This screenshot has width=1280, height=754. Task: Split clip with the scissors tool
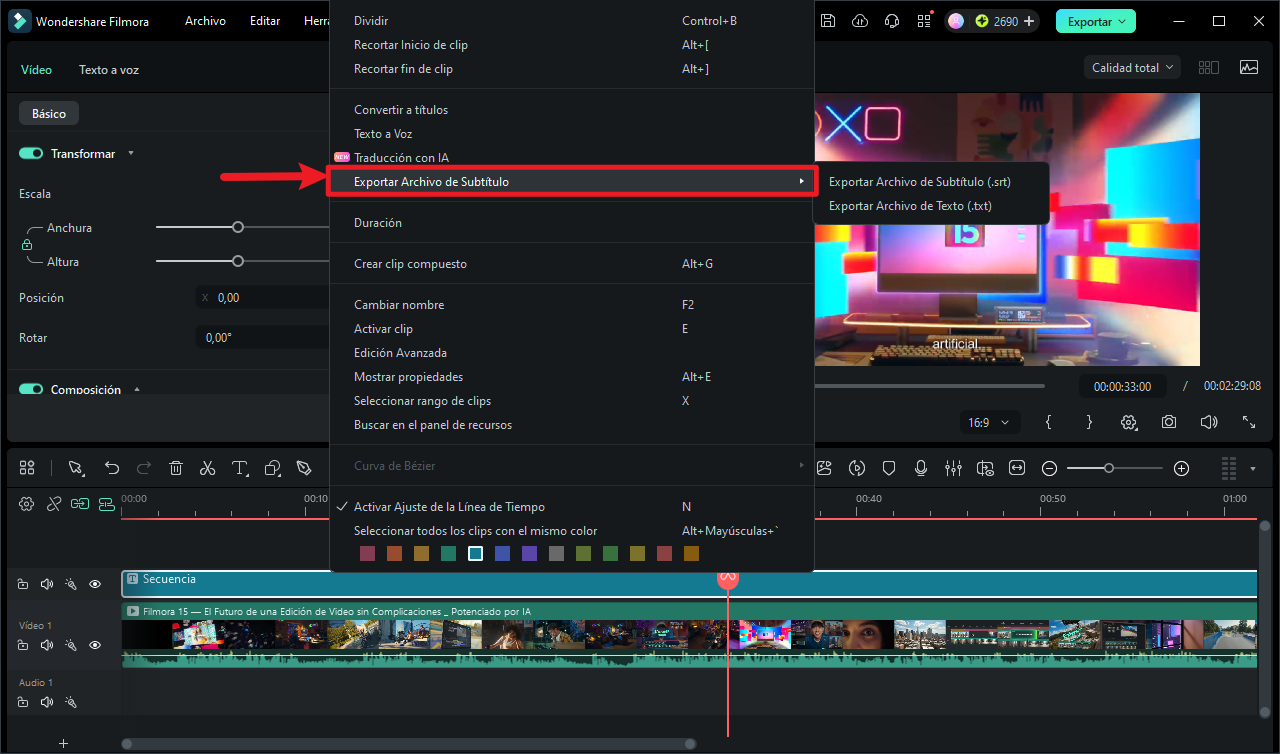(207, 468)
